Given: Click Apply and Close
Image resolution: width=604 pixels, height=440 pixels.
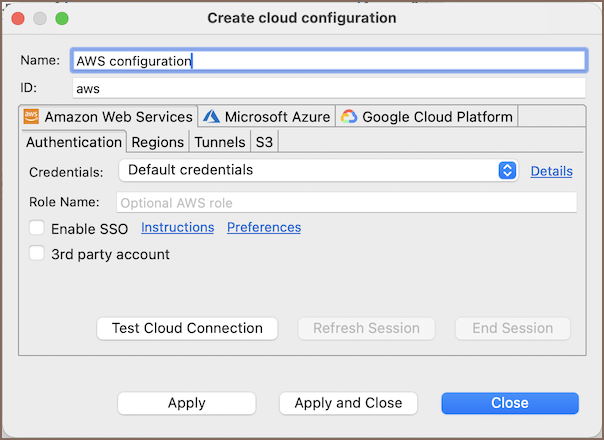Looking at the screenshot, I should (348, 403).
